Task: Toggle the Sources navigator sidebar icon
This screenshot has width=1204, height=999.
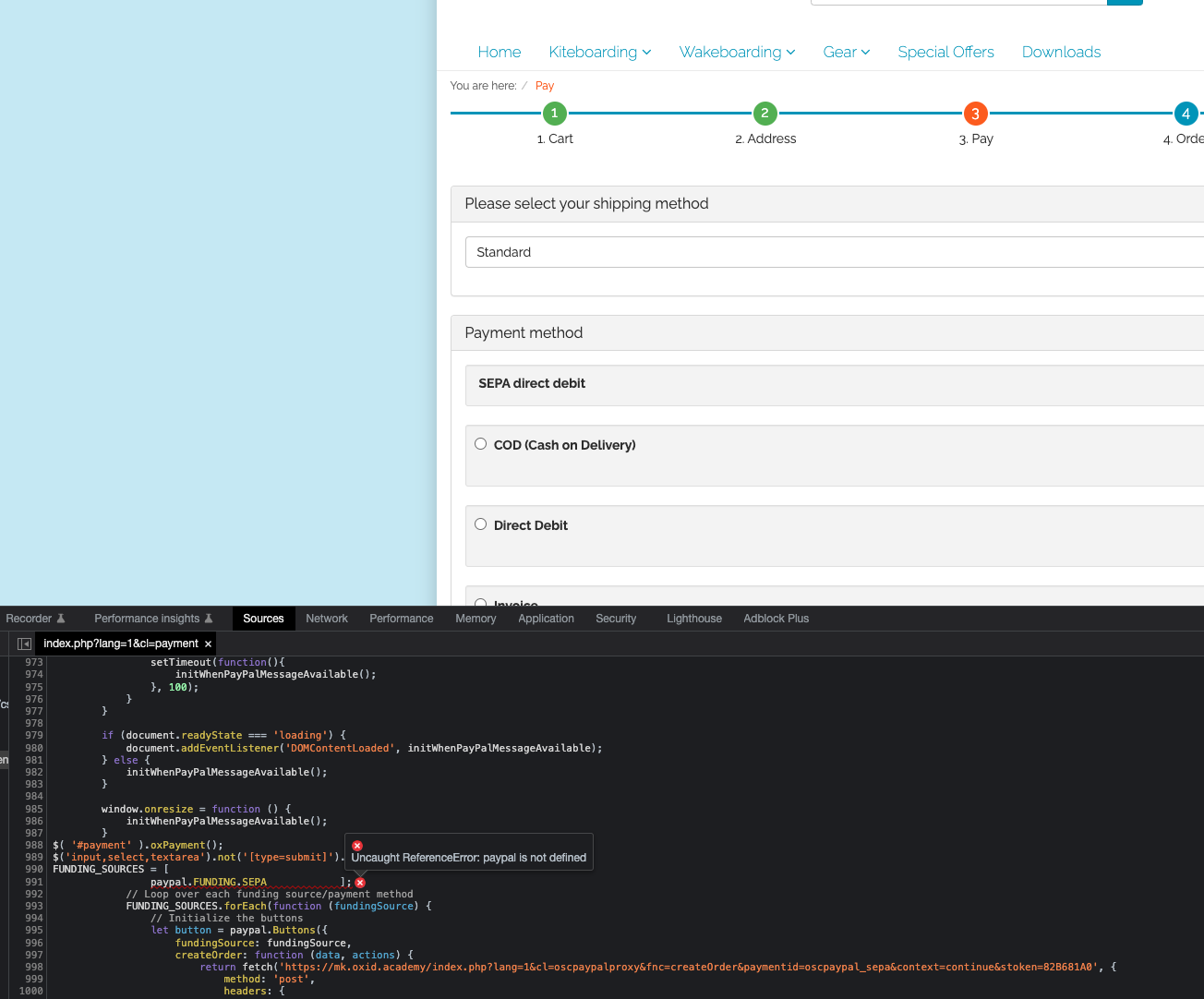Action: click(x=24, y=644)
